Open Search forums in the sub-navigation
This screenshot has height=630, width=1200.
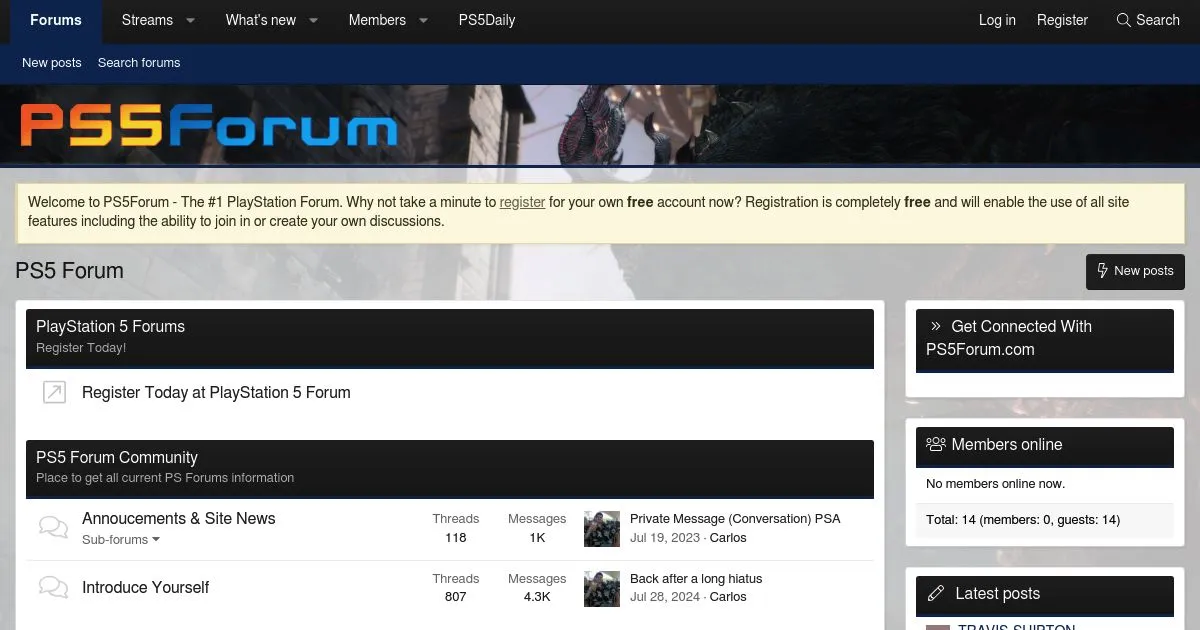coord(139,62)
